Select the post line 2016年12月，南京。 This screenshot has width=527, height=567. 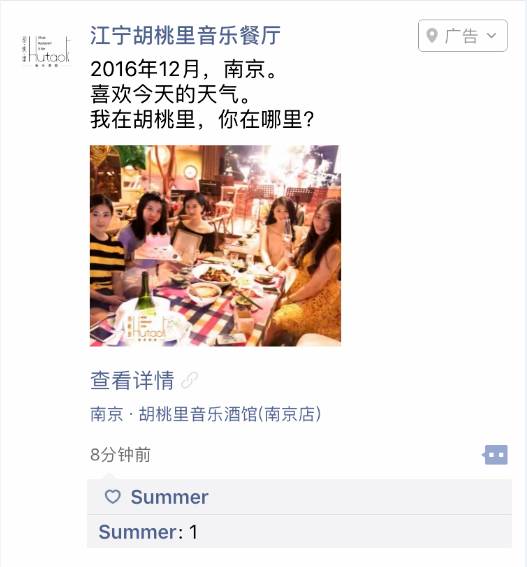184,69
